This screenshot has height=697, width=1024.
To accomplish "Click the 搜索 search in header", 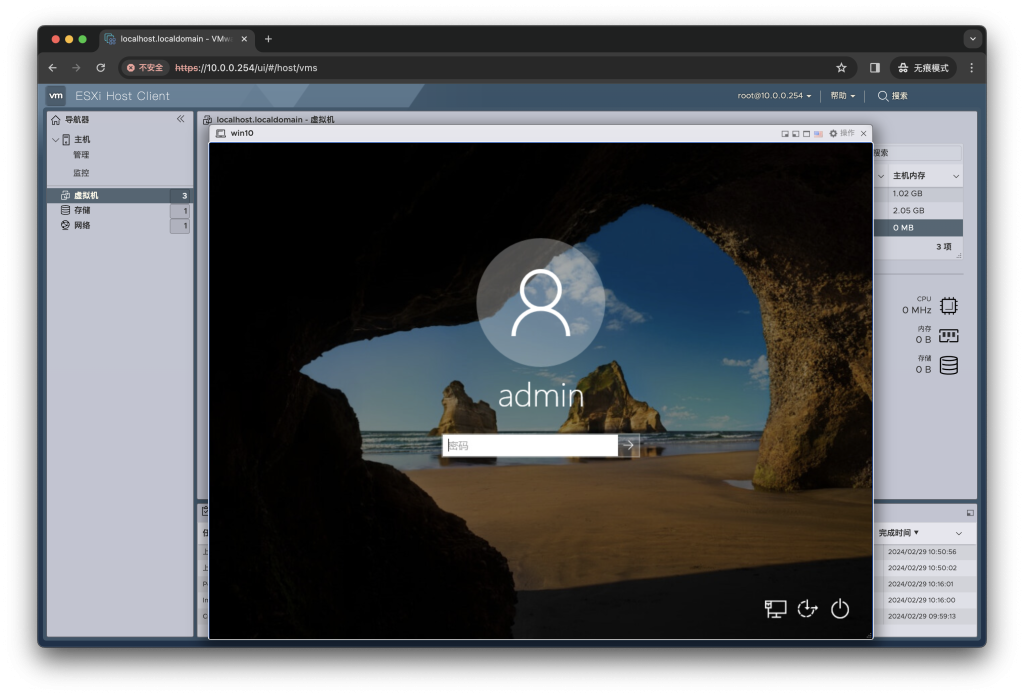I will [x=893, y=96].
